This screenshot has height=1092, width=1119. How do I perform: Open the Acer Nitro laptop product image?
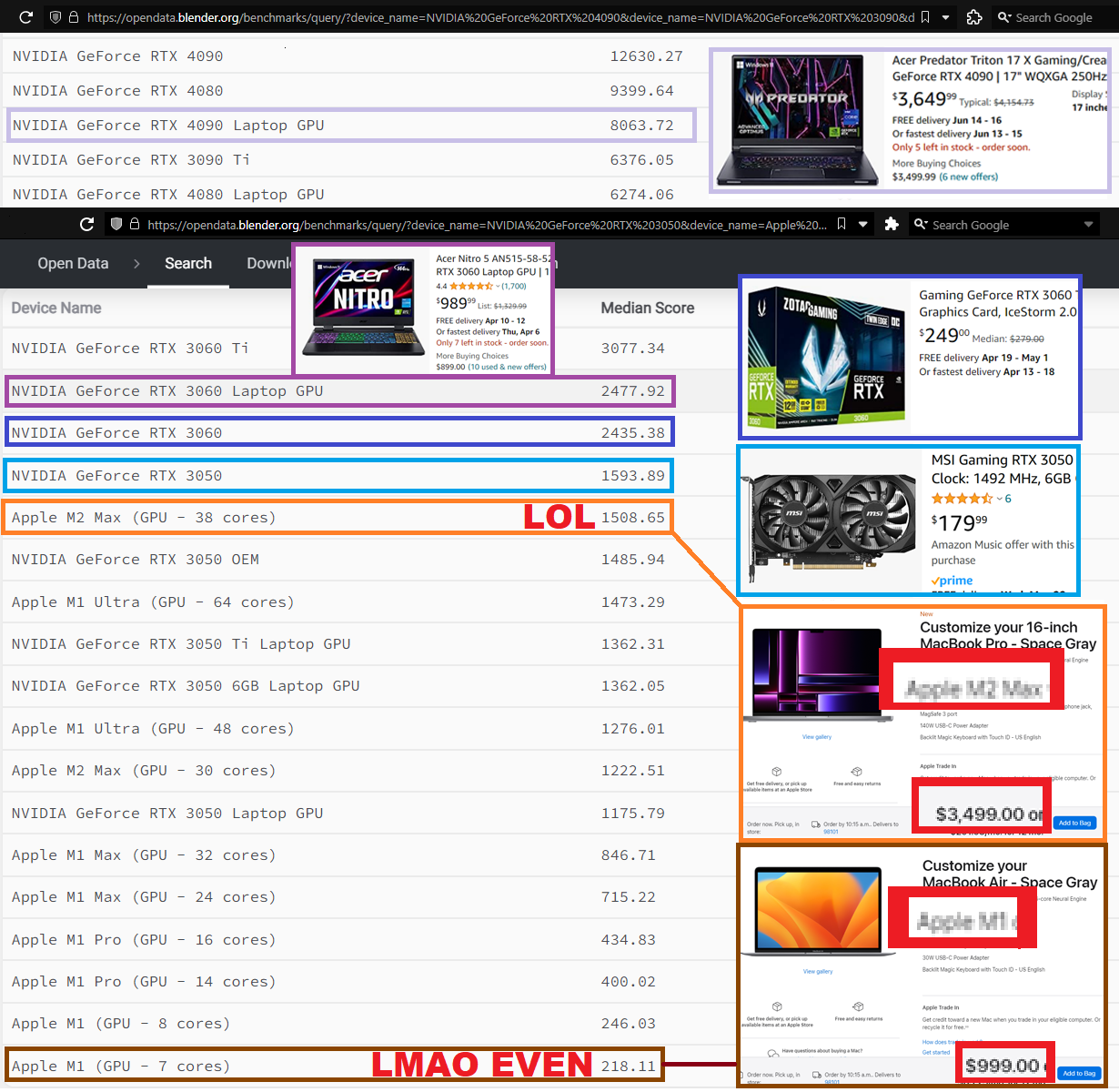point(364,308)
